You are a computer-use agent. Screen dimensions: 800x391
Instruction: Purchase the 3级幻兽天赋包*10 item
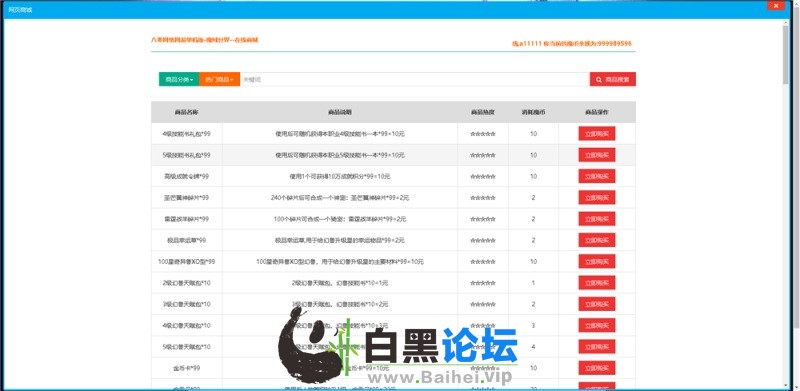(x=596, y=304)
